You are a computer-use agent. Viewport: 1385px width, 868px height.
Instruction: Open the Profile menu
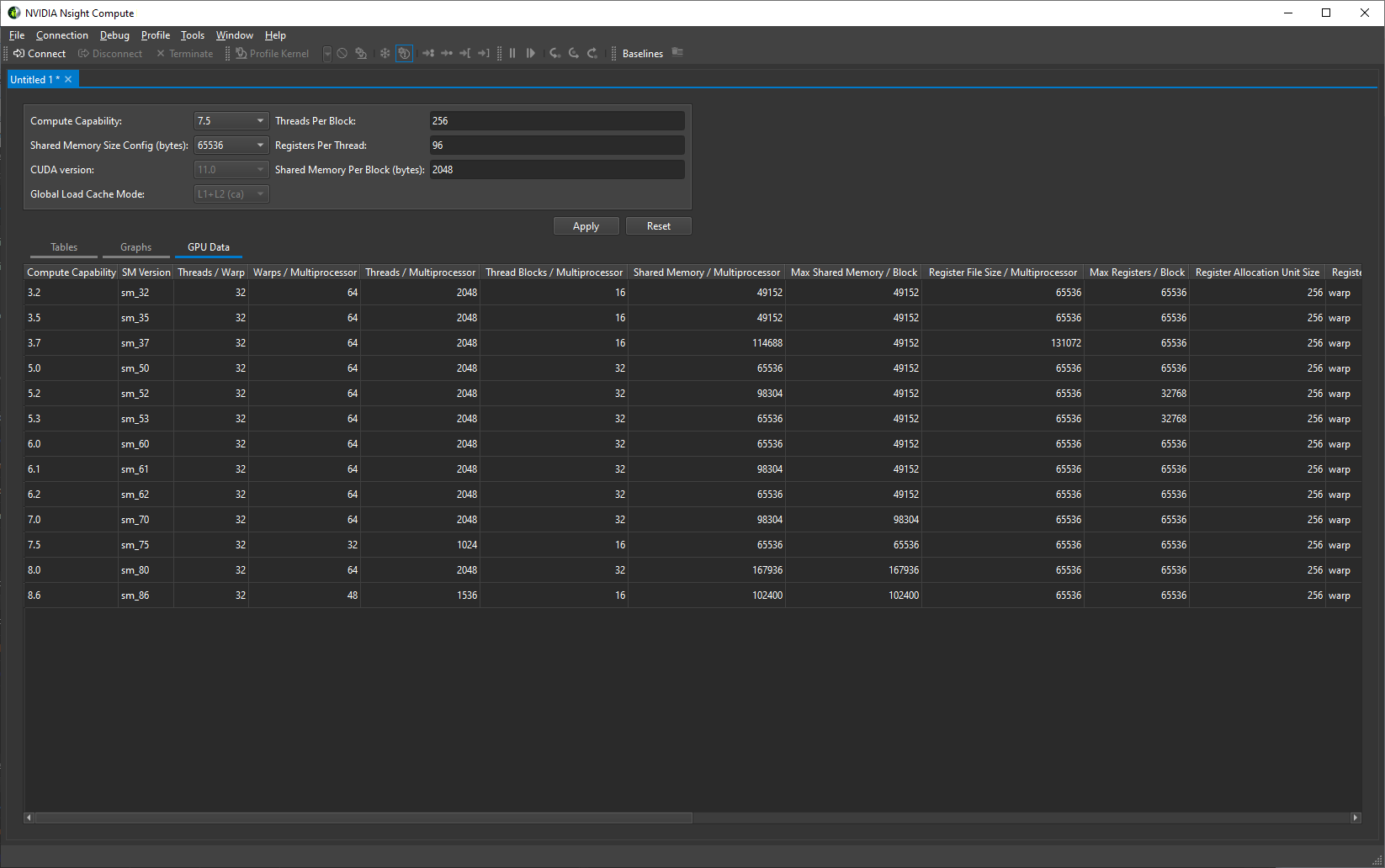(x=156, y=35)
